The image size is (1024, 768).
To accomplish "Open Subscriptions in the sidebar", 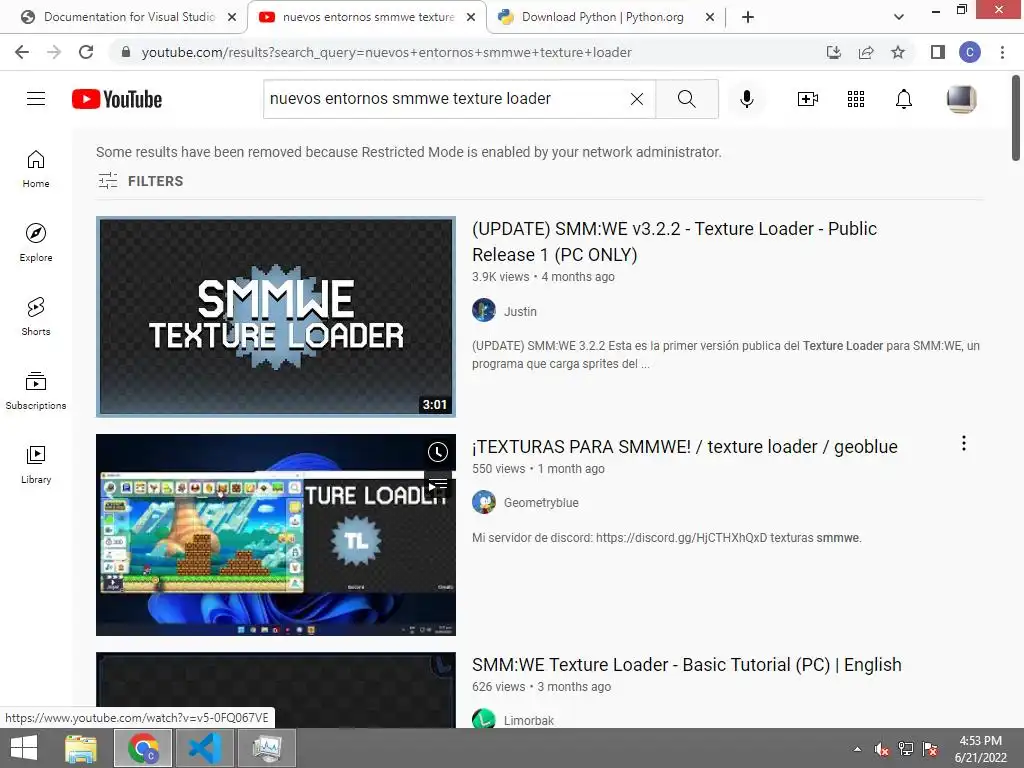I will click(x=36, y=391).
